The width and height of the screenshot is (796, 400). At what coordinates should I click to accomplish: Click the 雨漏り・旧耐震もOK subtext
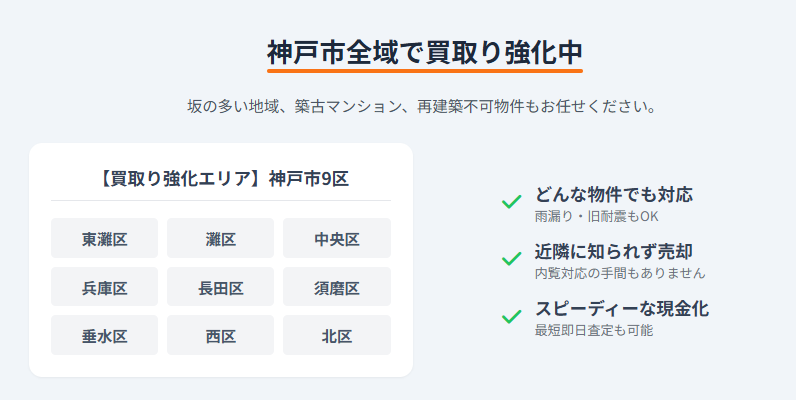click(x=597, y=216)
